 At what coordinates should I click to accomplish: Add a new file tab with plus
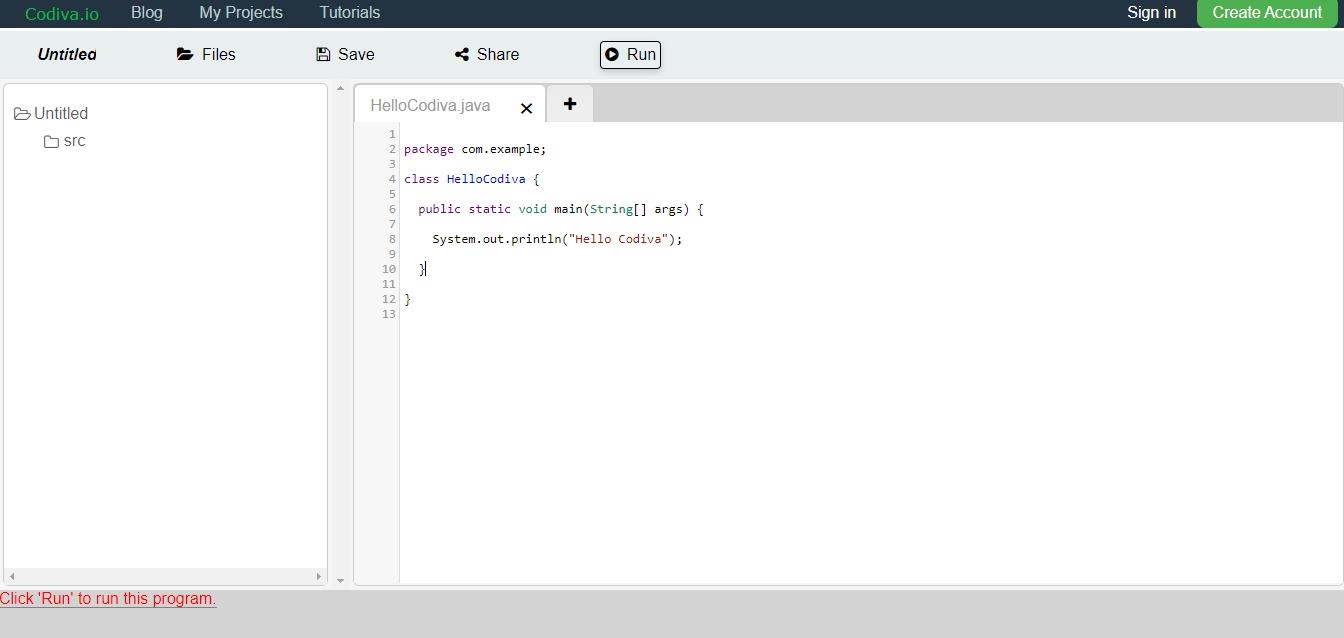(570, 104)
